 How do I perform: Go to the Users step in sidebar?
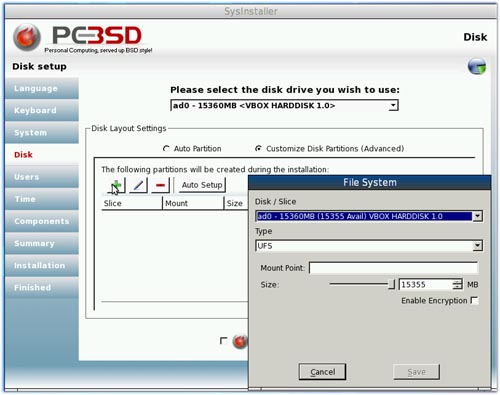coord(42,177)
